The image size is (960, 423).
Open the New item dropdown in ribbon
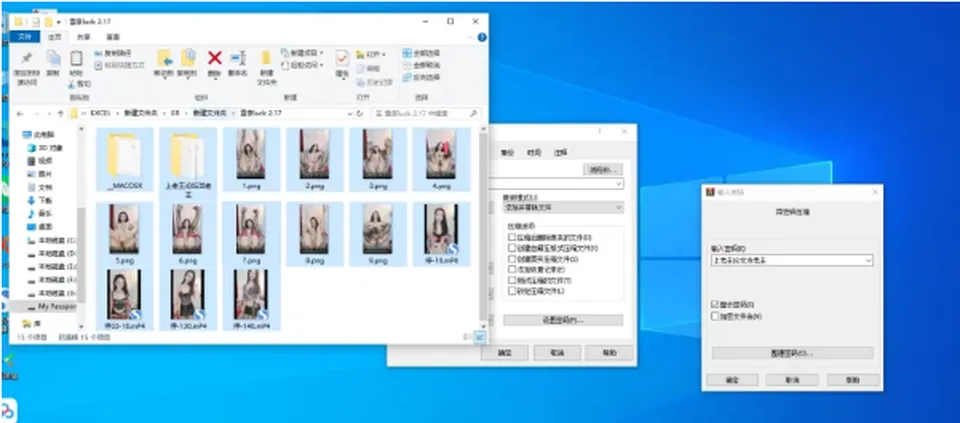(302, 53)
